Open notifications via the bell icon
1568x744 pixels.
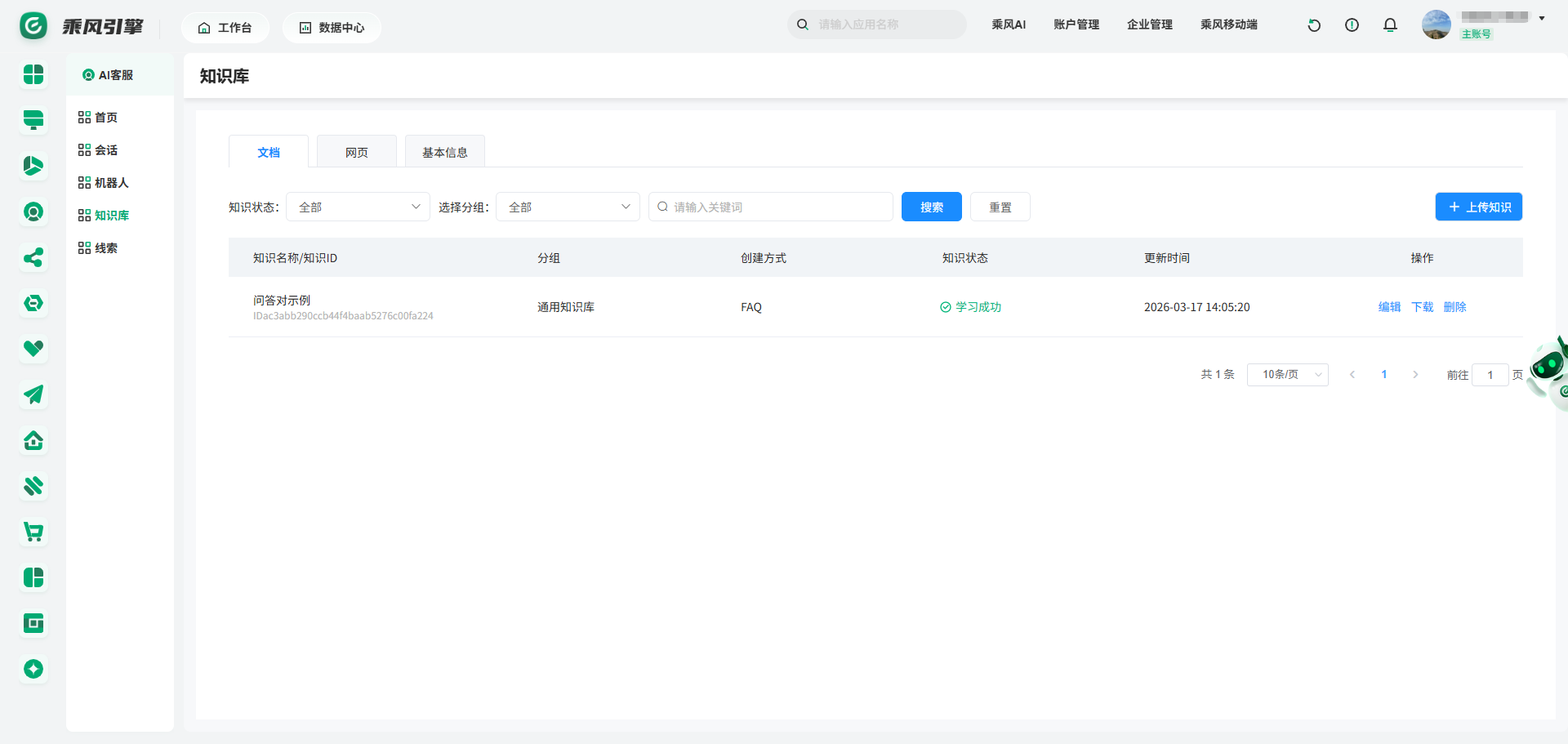(1390, 25)
